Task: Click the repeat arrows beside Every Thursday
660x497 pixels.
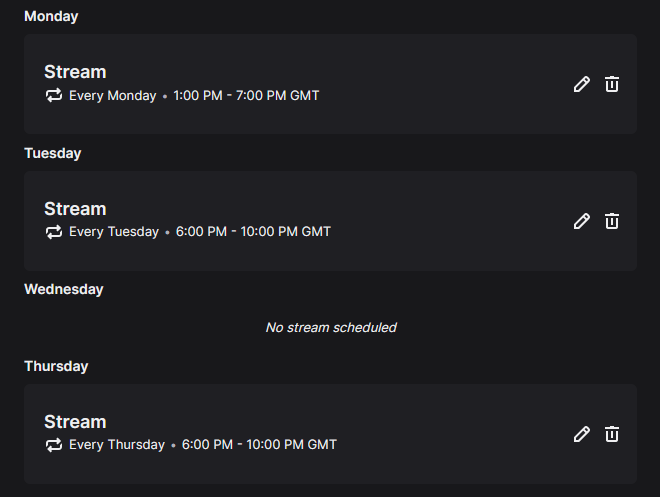Action: 54,445
